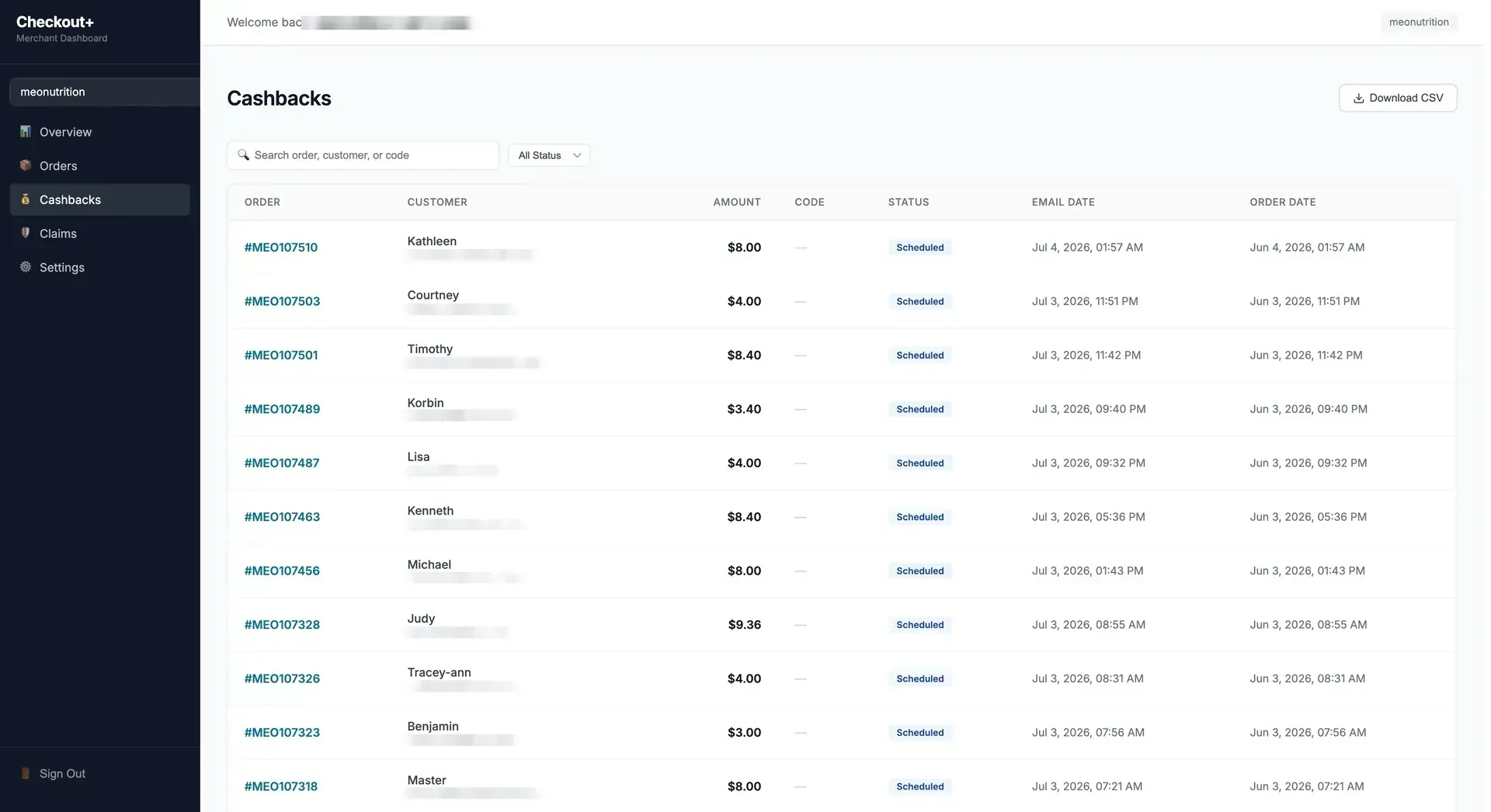Viewport: 1491px width, 812px height.
Task: Open order #MEO107328
Action: click(282, 625)
